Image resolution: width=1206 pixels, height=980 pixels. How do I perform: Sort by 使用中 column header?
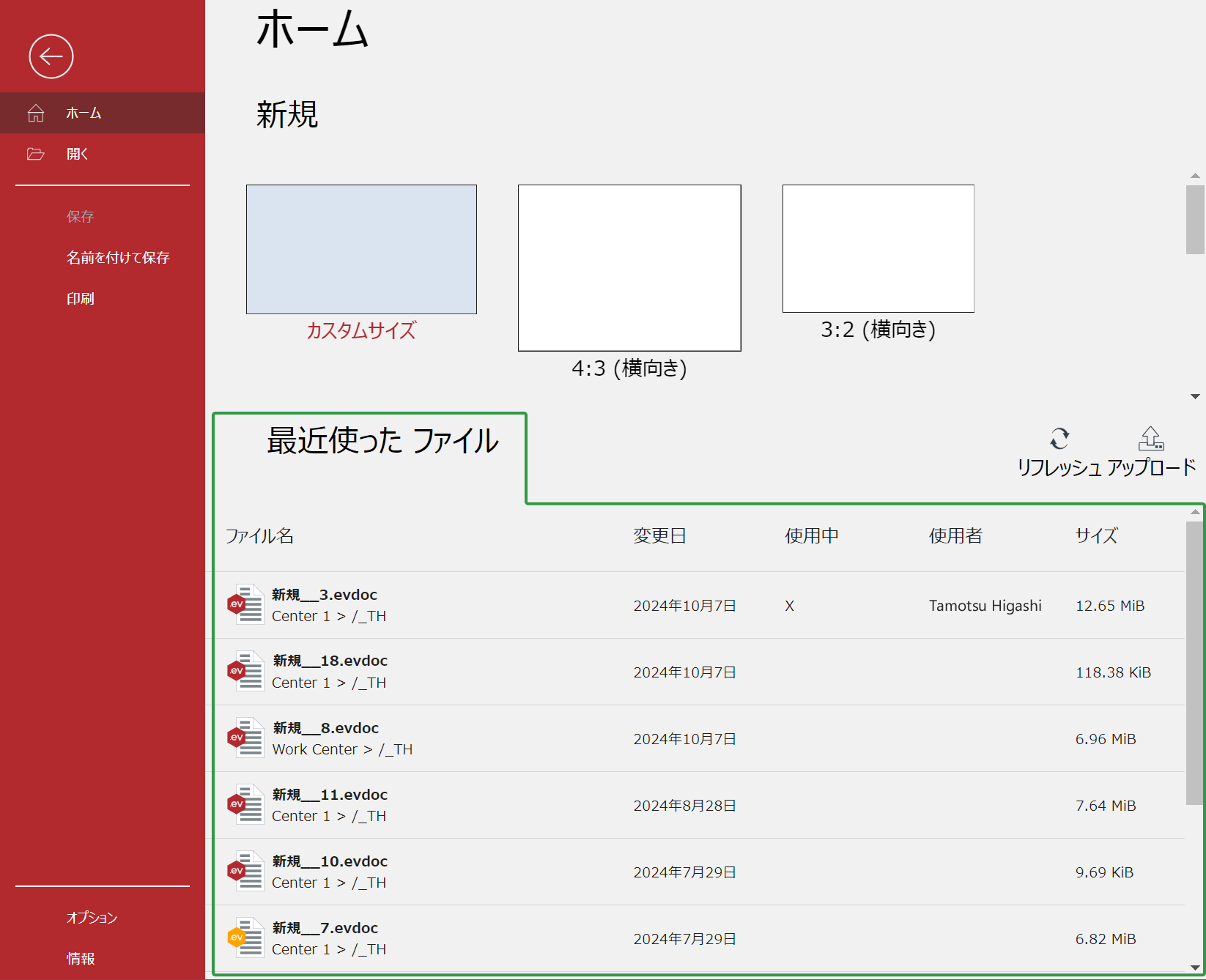812,536
